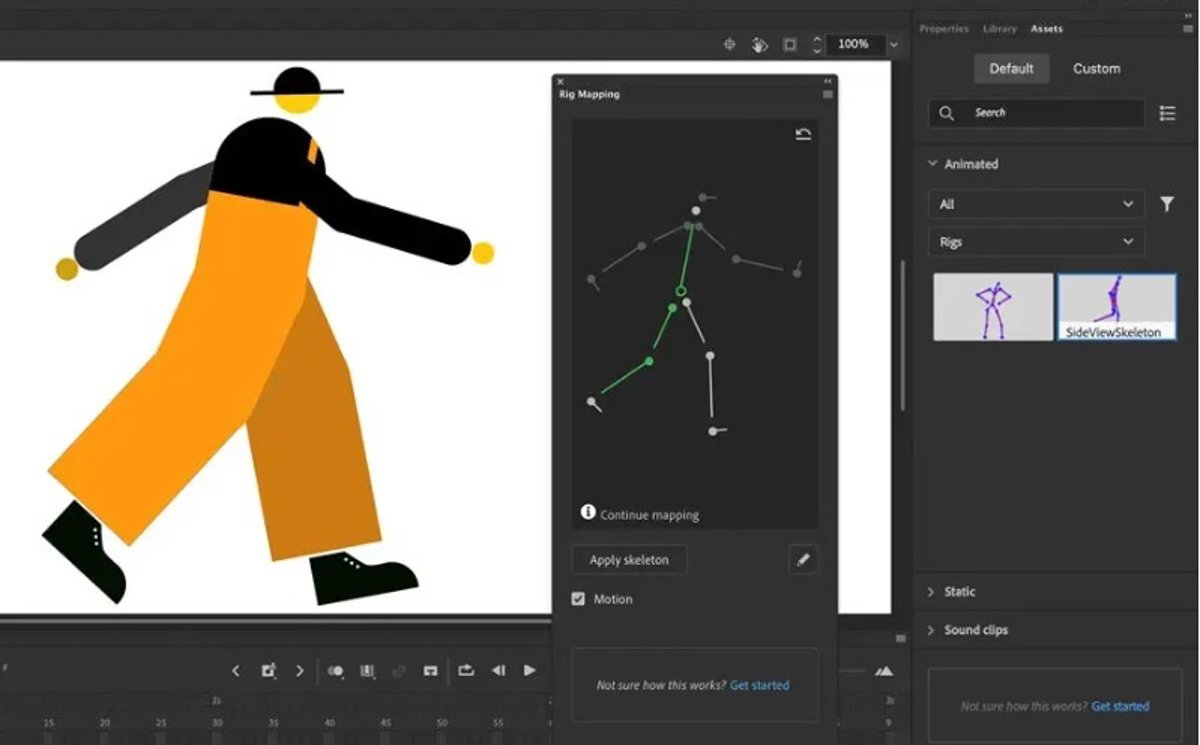Click the filter funnel icon in Assets
The height and width of the screenshot is (745, 1200).
click(x=1167, y=204)
